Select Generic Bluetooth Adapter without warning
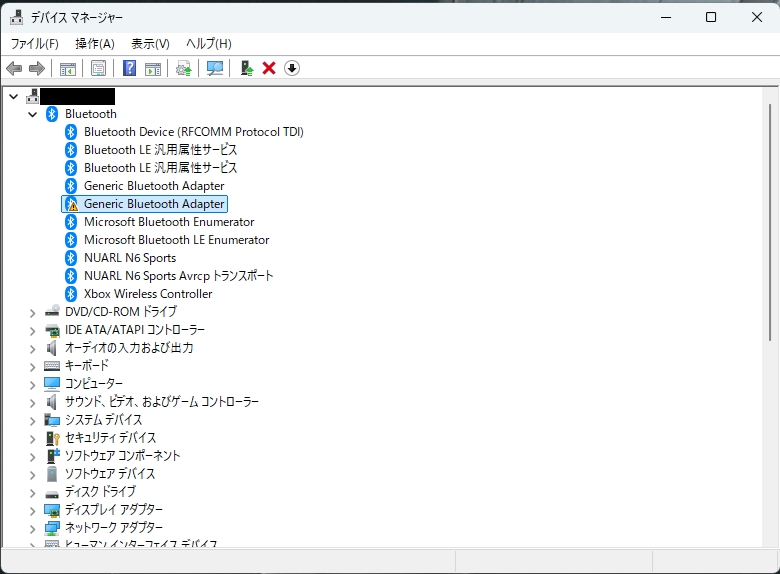The width and height of the screenshot is (780, 574). [x=154, y=186]
